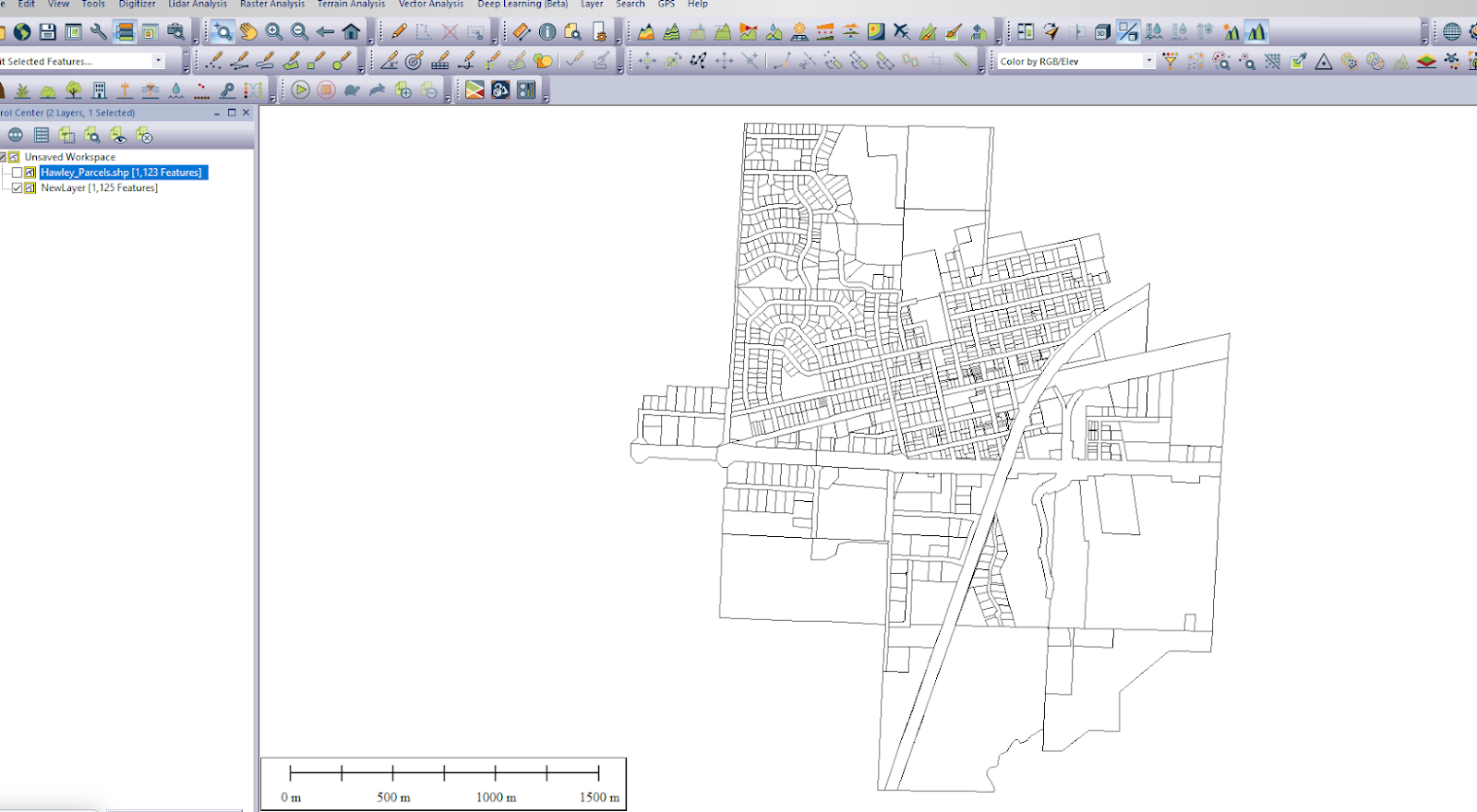Open the Selected Features dropdown
The height and width of the screenshot is (812, 1477).
tap(158, 62)
